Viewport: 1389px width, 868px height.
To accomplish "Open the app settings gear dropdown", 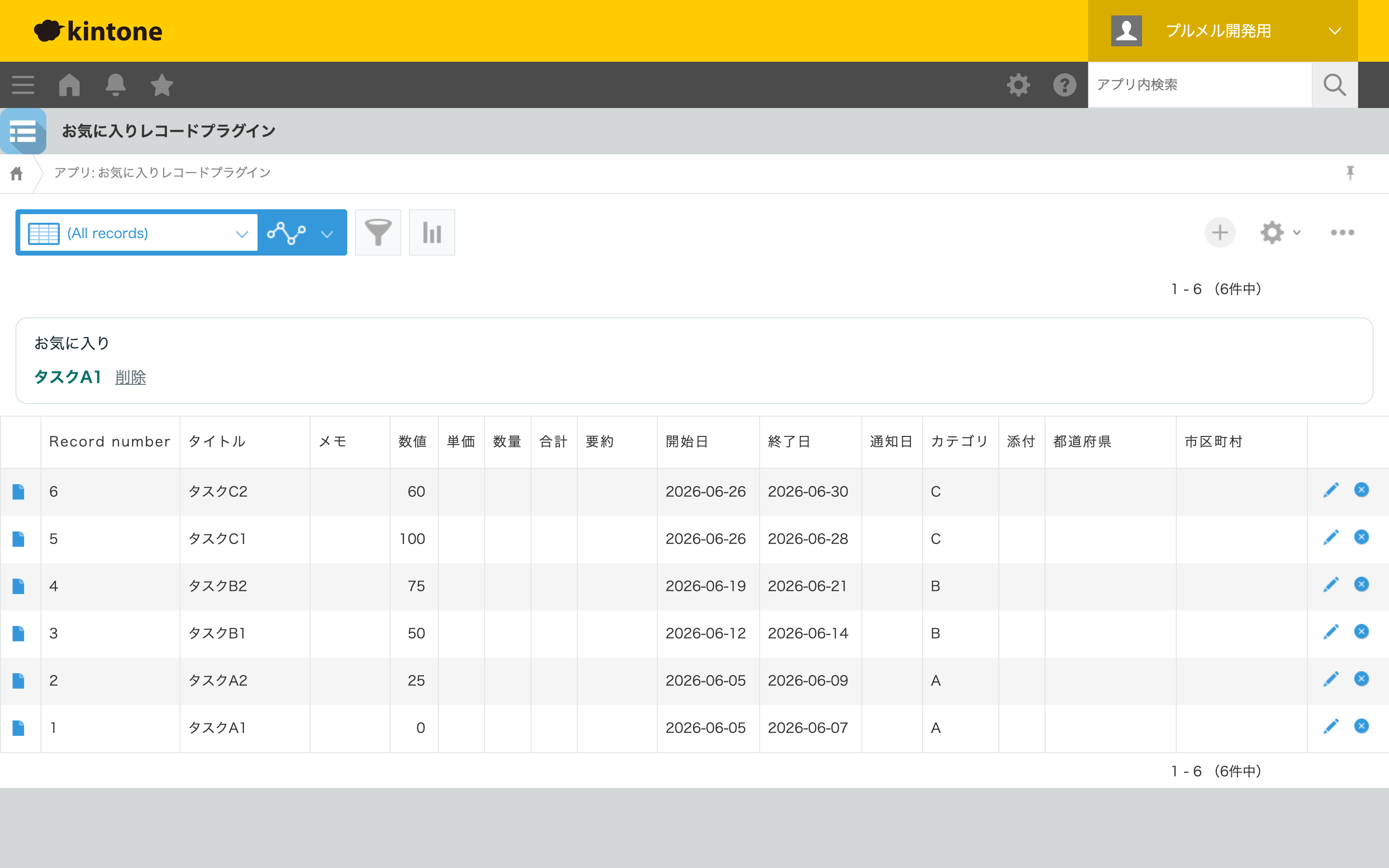I will (x=1280, y=232).
